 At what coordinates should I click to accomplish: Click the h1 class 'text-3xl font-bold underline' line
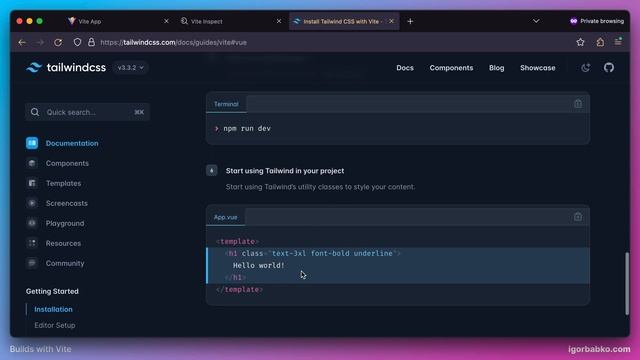point(312,253)
